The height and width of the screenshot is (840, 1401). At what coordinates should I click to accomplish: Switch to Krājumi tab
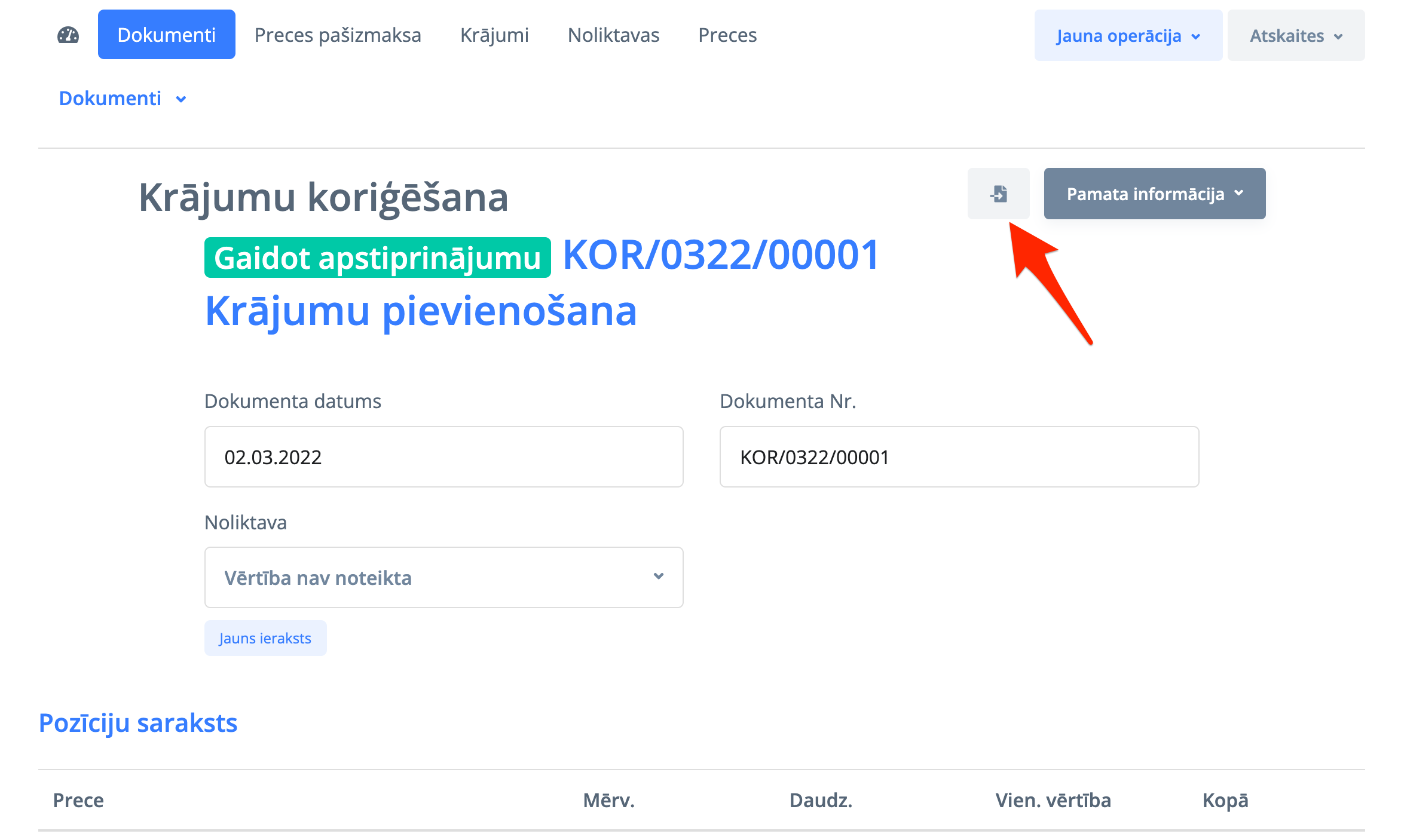pyautogui.click(x=494, y=35)
